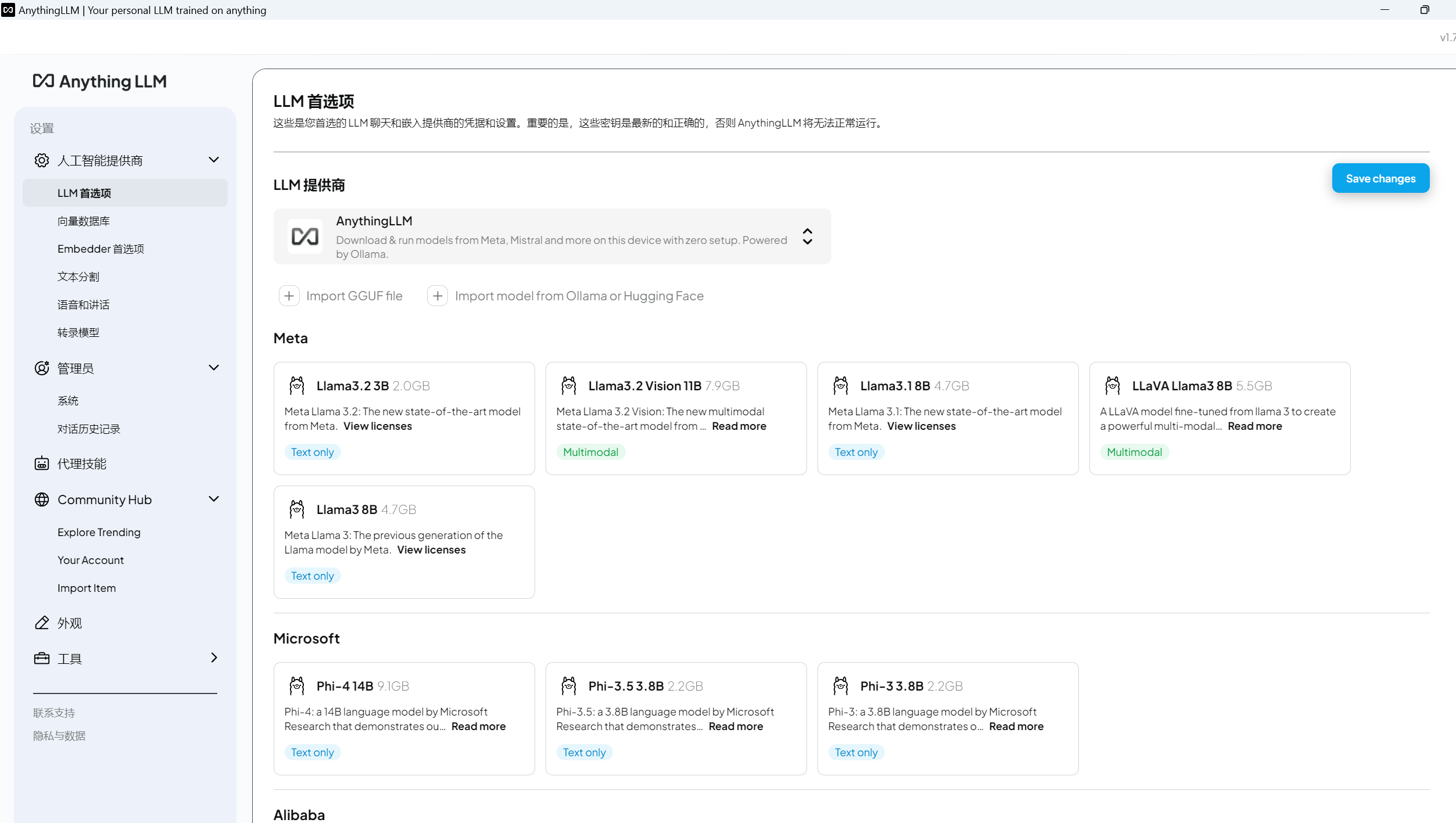Click View licenses on Llama3.2 3B card
1456x823 pixels.
pos(378,426)
